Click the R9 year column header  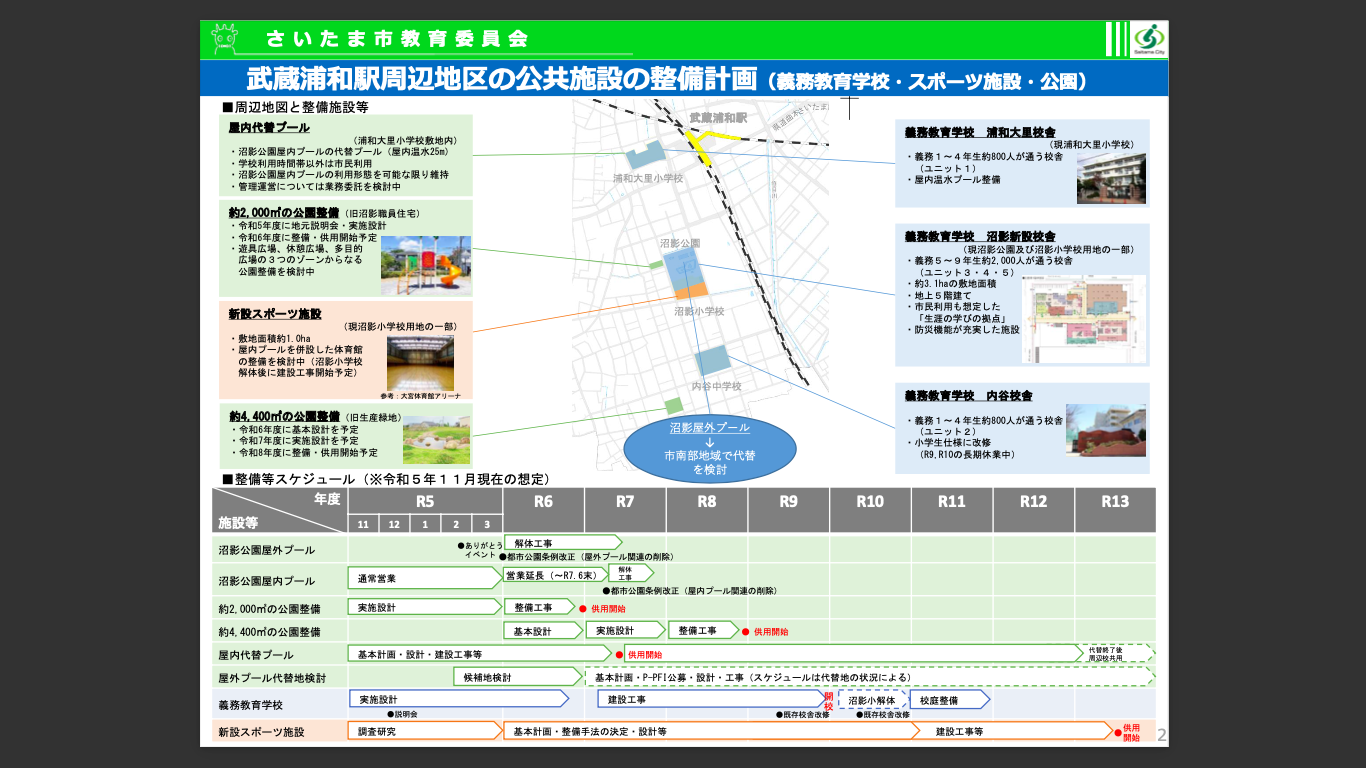pos(788,502)
